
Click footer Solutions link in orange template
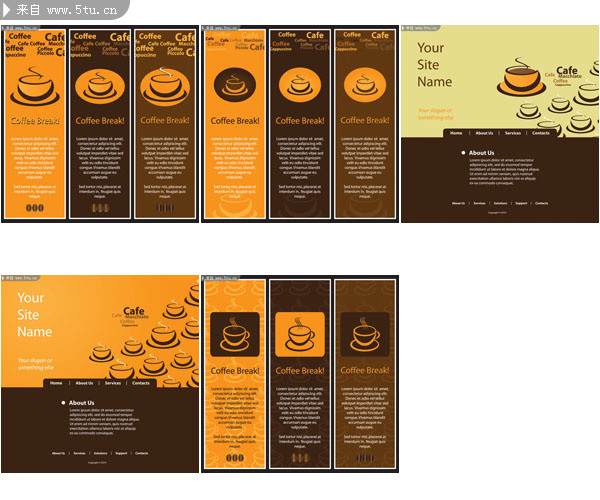coord(100,453)
